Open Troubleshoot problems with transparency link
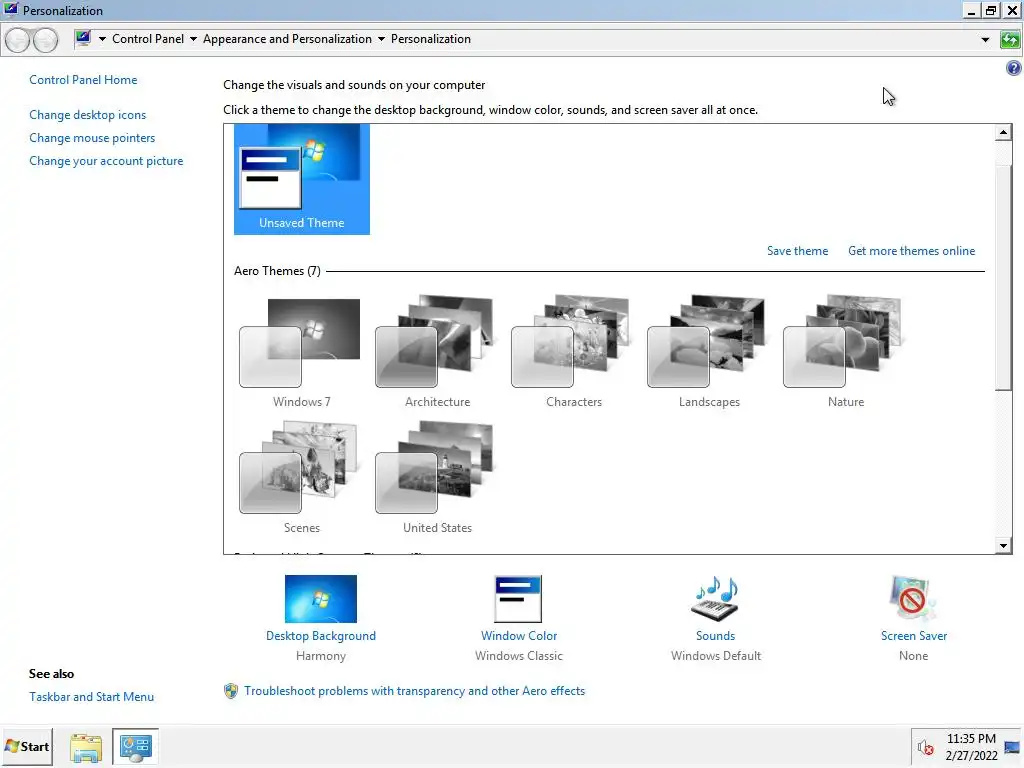1024x768 pixels. [x=414, y=691]
